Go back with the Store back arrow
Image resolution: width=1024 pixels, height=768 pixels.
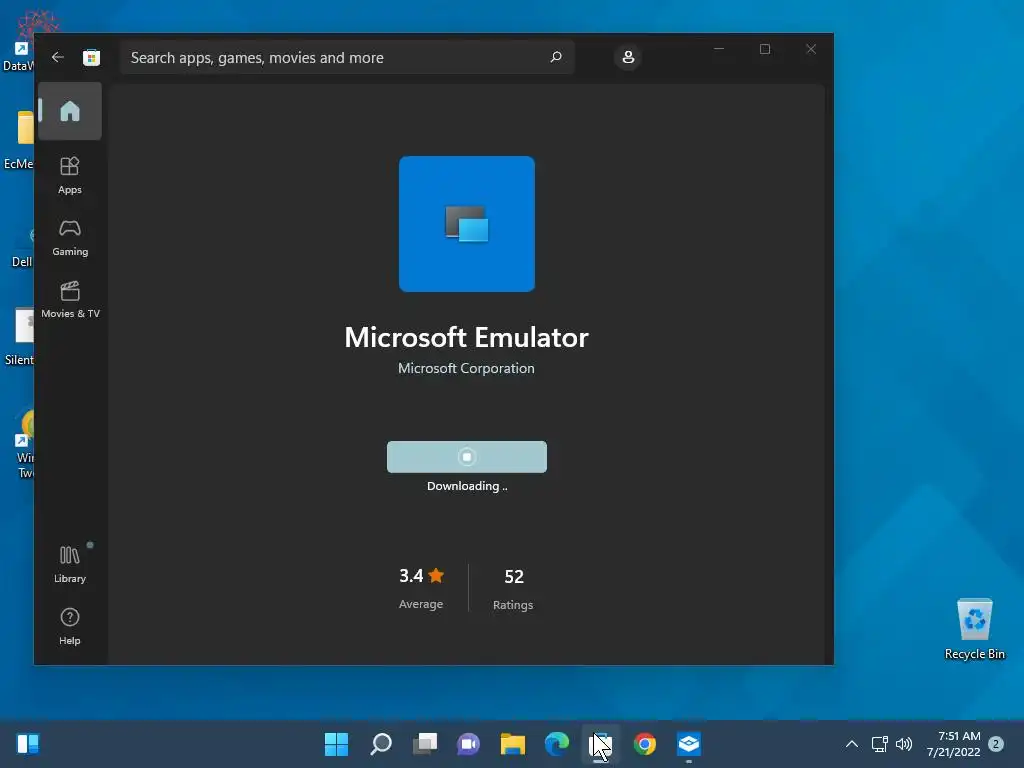57,57
